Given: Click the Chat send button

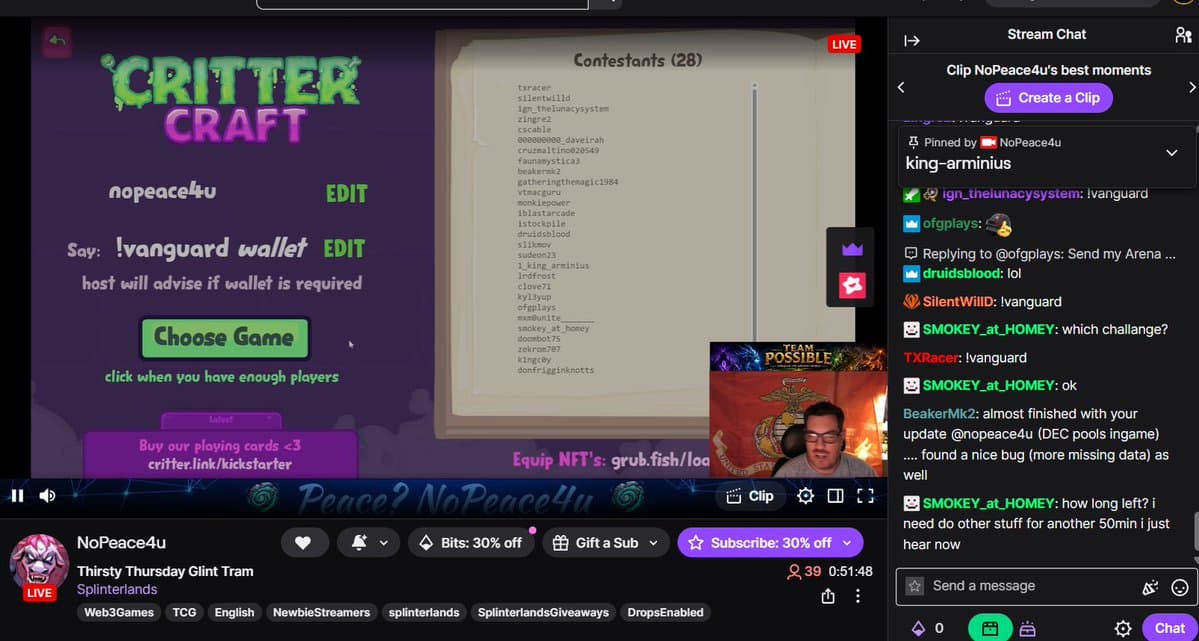Looking at the screenshot, I should coord(1169,628).
